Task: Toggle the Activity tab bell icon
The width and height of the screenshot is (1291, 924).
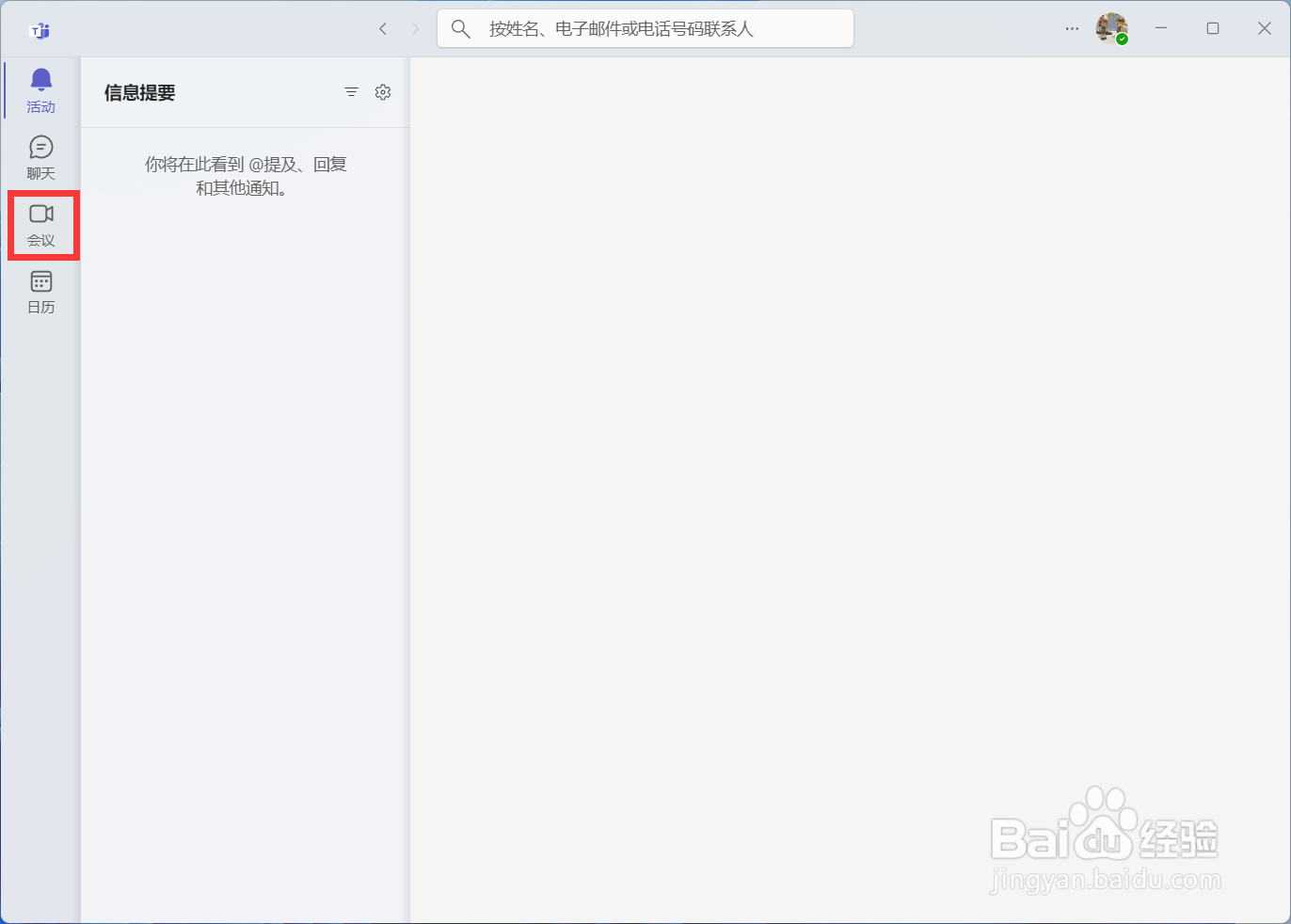Action: click(40, 81)
